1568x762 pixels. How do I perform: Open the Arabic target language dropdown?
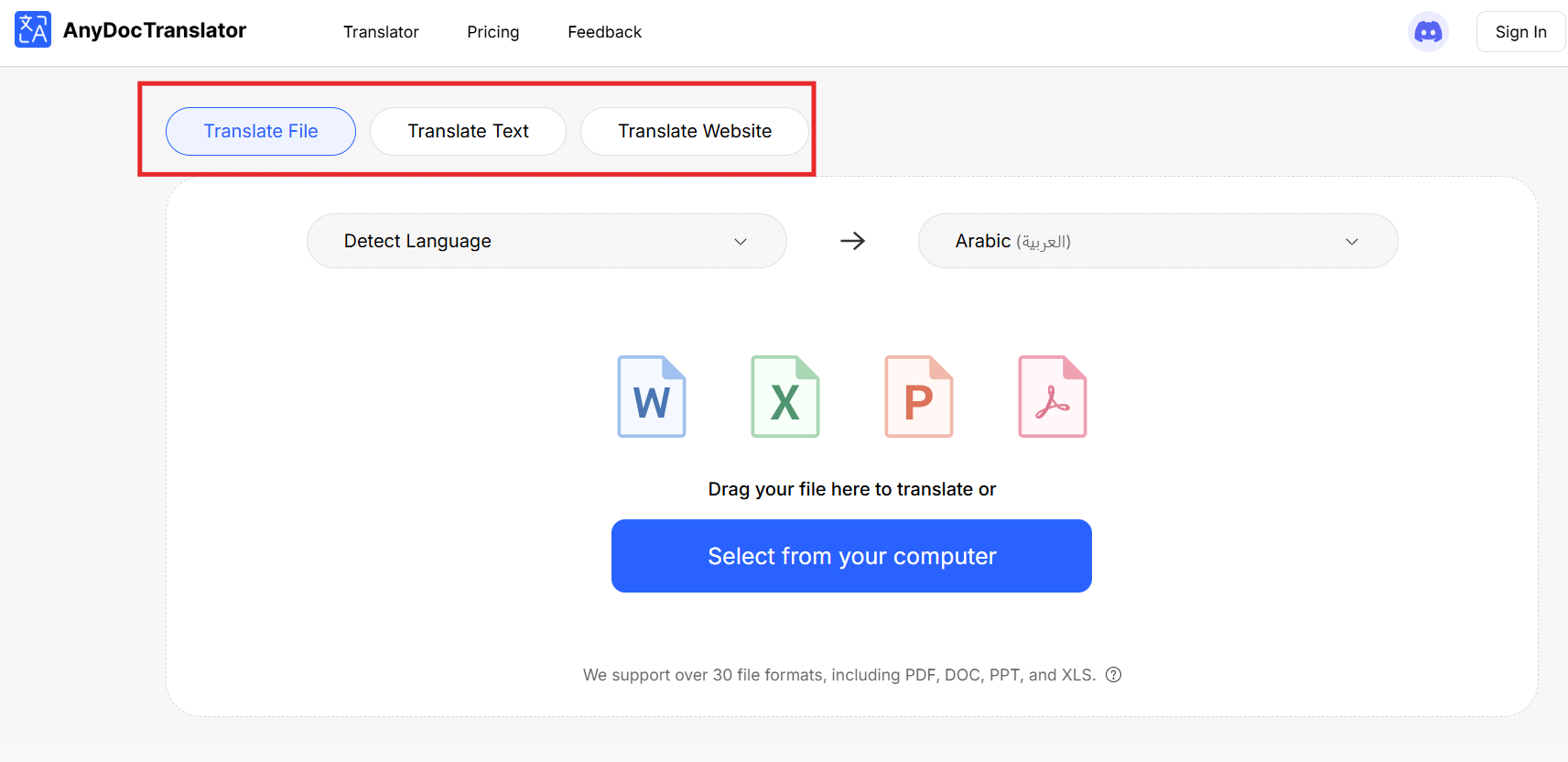pos(1158,241)
